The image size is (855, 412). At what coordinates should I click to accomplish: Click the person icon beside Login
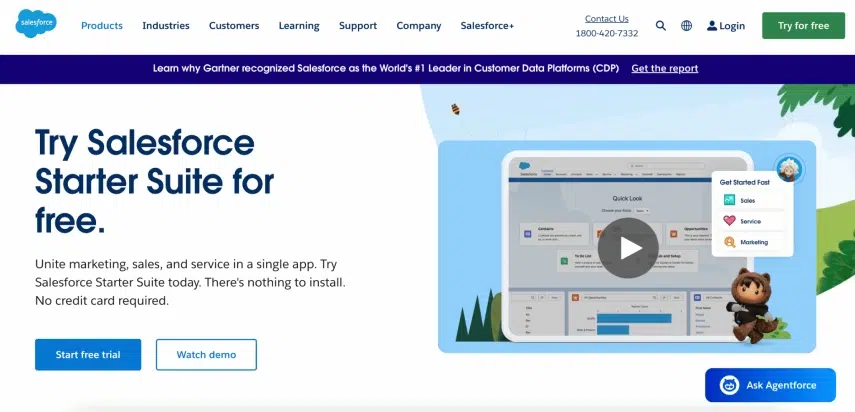712,26
